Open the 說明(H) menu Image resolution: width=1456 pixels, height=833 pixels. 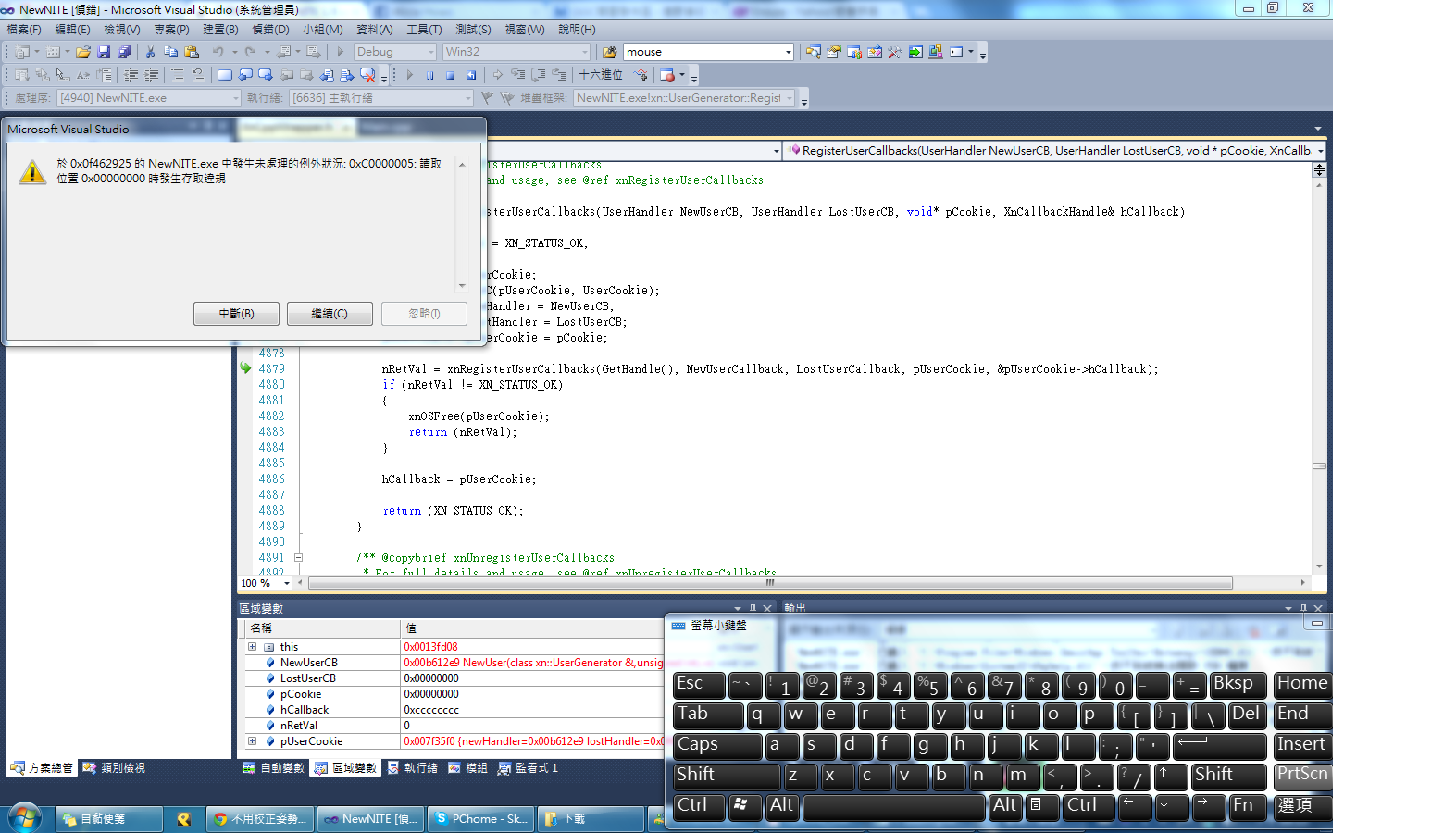pyautogui.click(x=577, y=30)
